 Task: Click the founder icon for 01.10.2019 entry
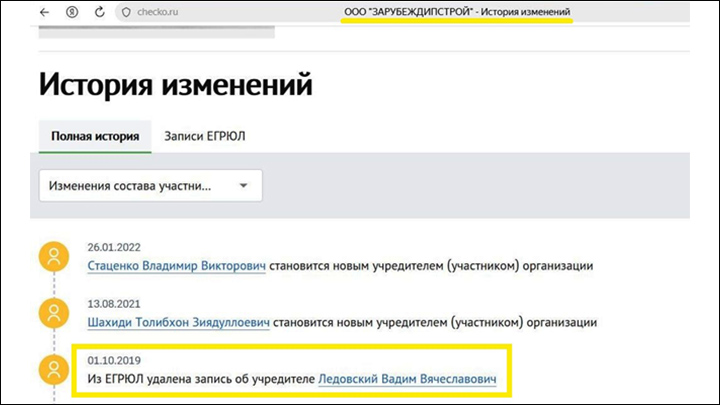pos(53,370)
